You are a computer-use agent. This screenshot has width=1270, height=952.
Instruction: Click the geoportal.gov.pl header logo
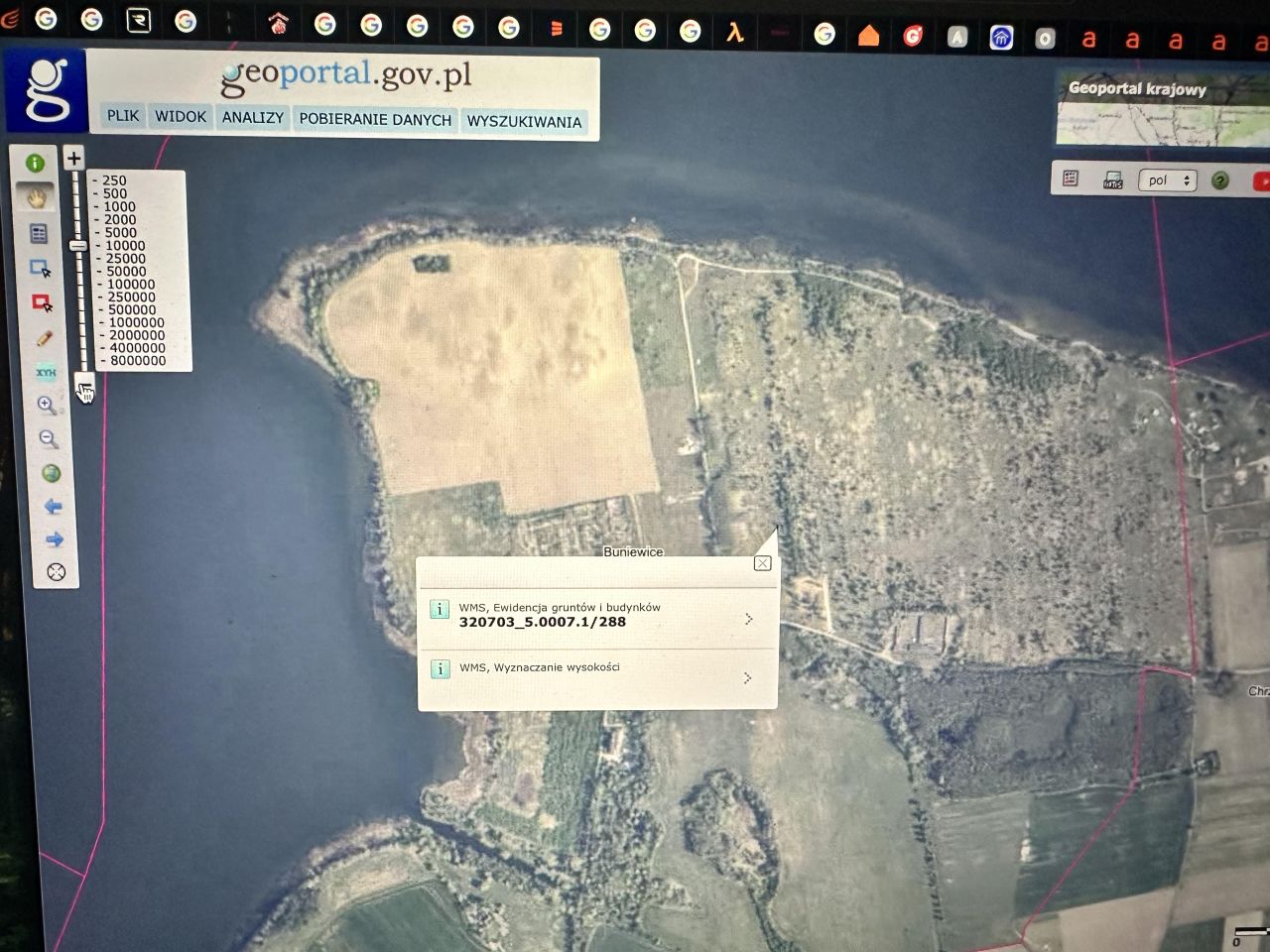click(346, 76)
